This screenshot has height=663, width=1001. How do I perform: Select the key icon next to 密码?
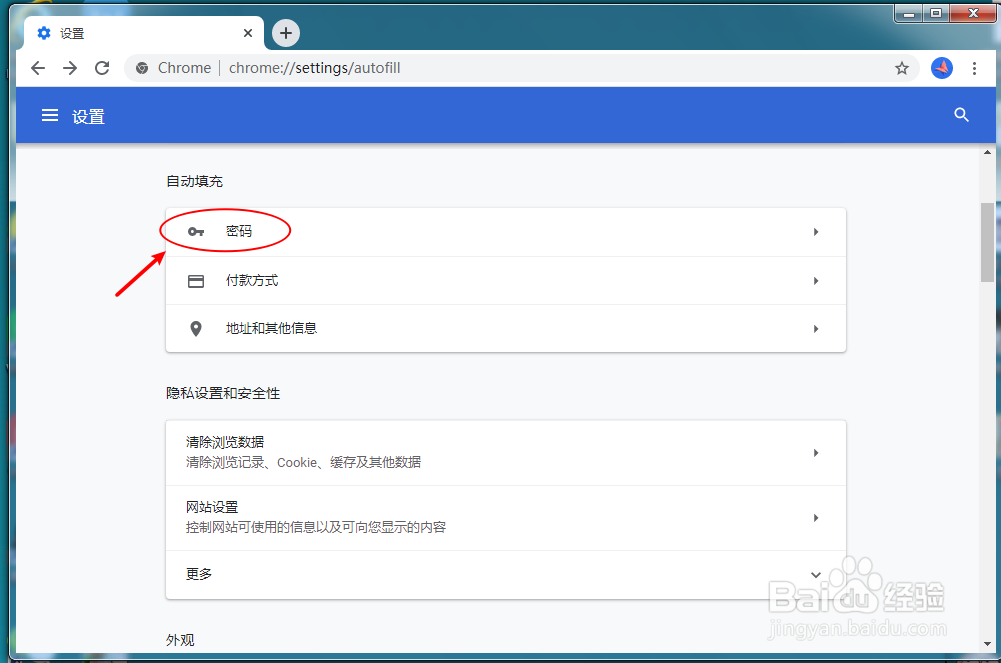click(x=195, y=231)
